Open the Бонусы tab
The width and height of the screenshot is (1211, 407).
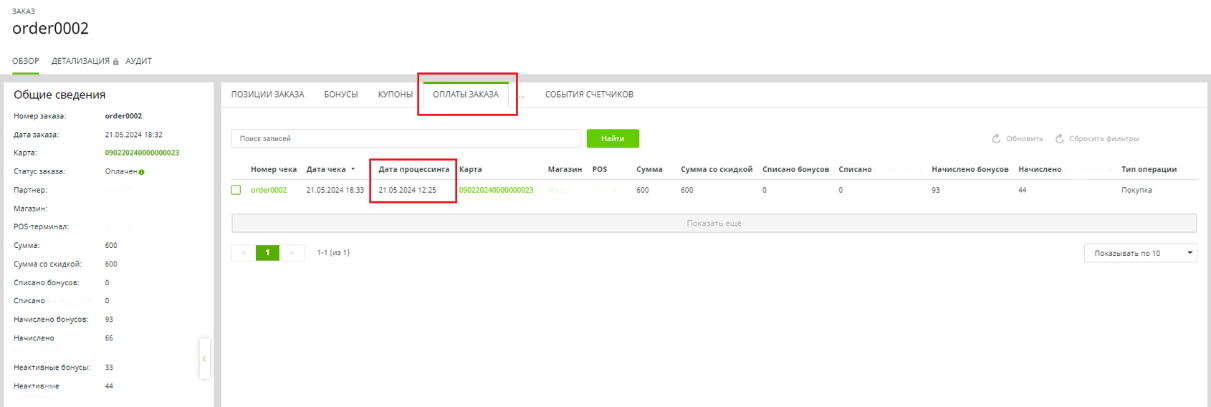tap(341, 94)
